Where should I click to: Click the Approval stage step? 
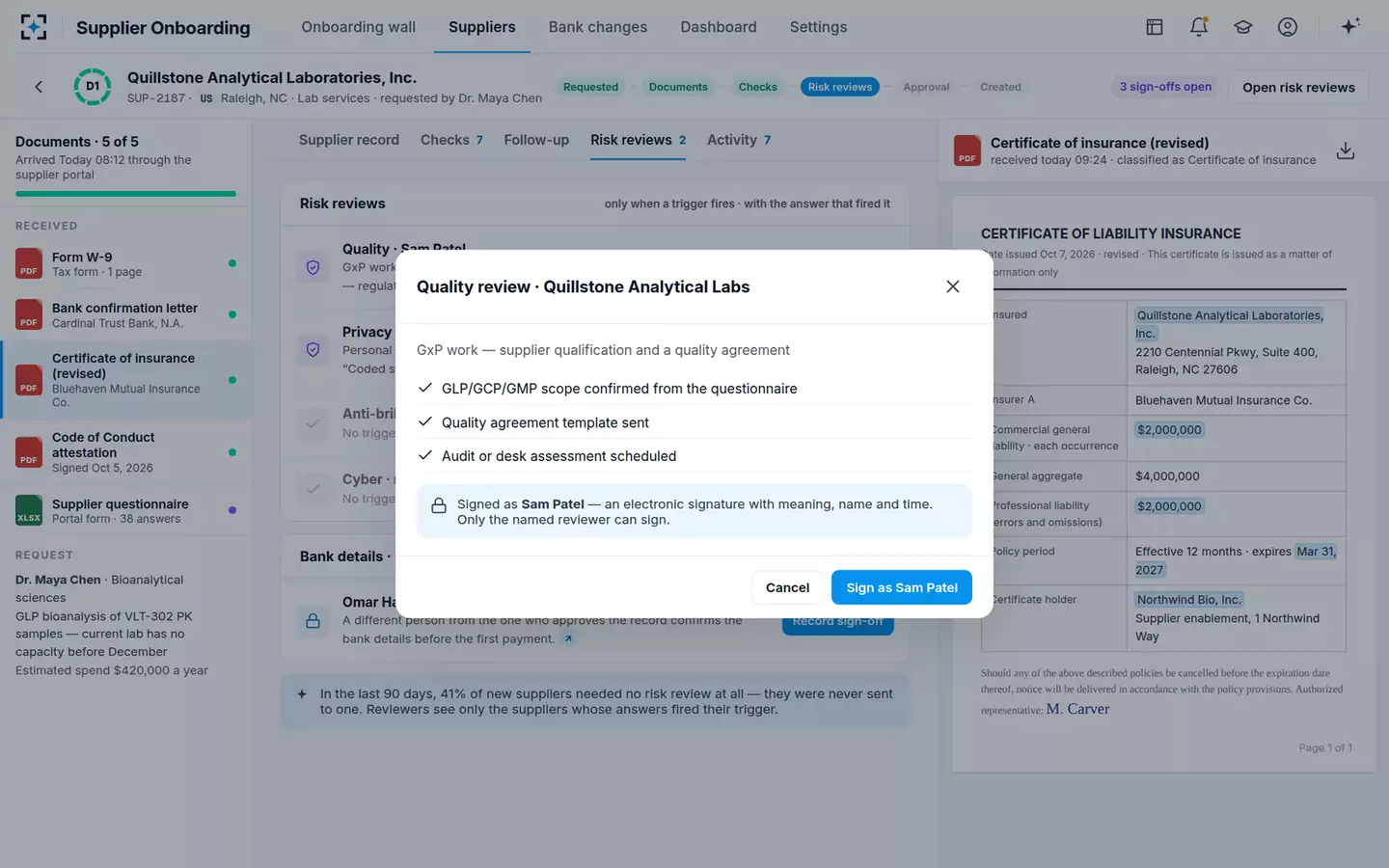pyautogui.click(x=926, y=87)
